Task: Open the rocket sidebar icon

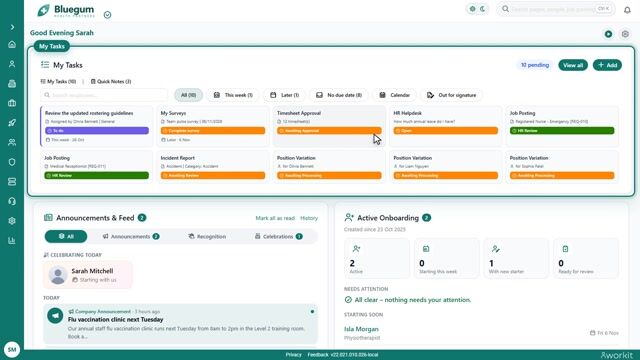Action: pos(12,123)
